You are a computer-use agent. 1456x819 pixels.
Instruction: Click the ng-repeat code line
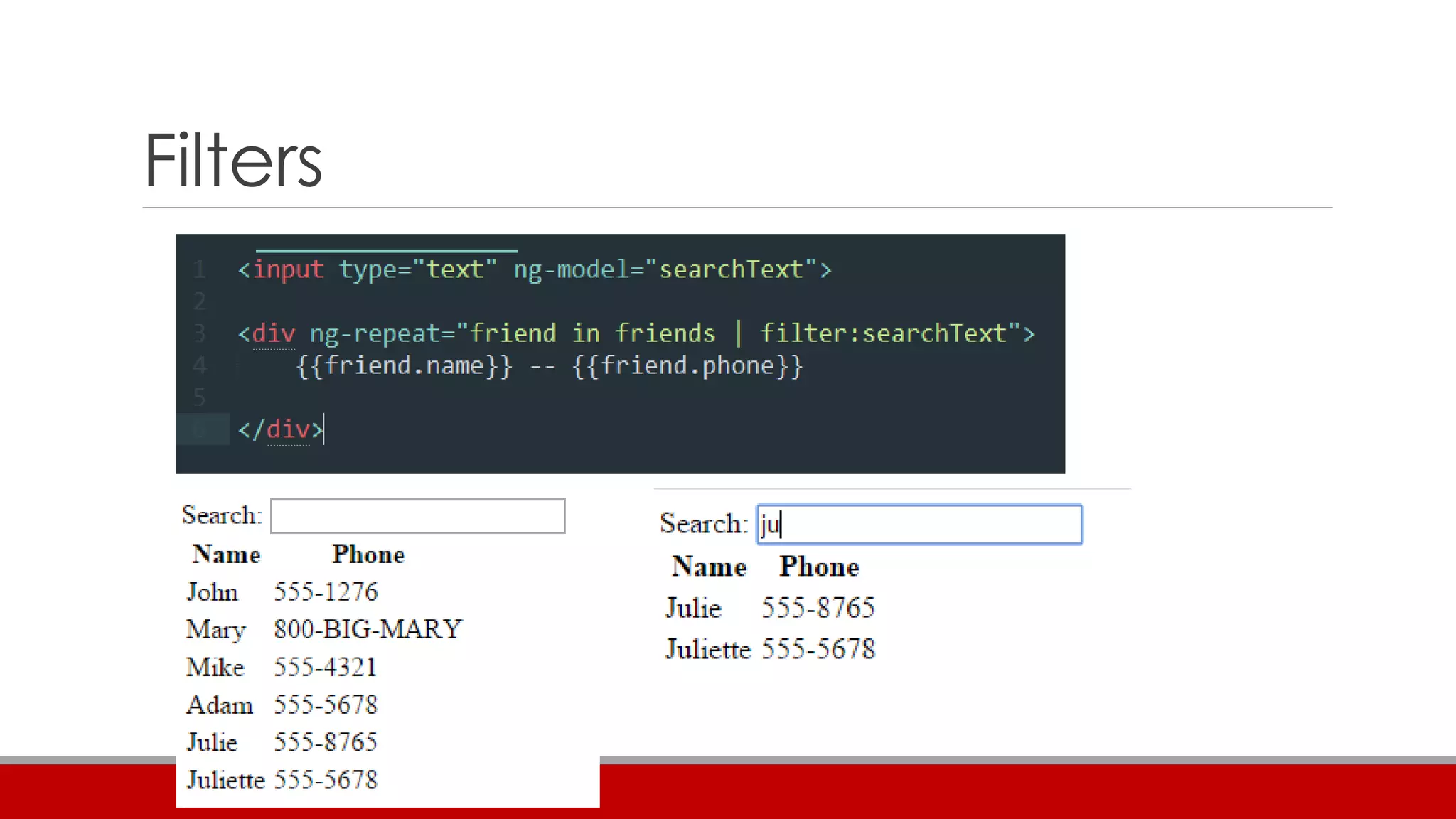(636, 333)
